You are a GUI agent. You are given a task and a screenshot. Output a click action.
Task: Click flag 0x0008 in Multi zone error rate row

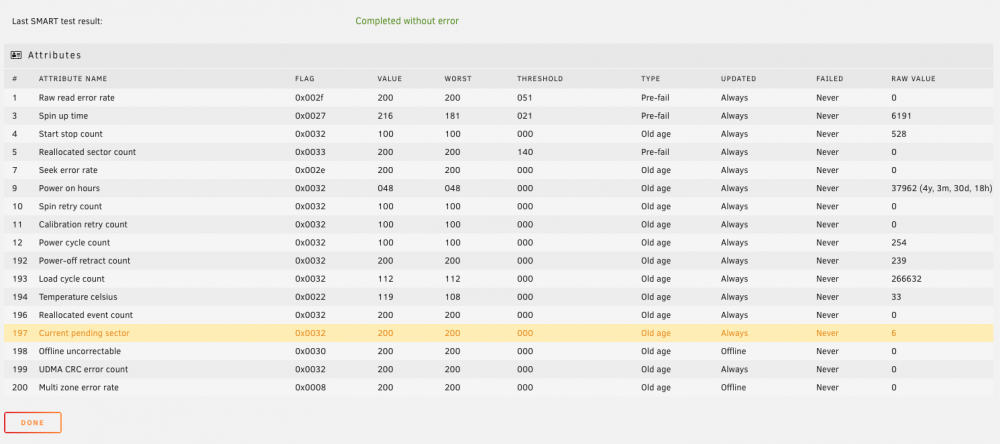click(x=310, y=387)
